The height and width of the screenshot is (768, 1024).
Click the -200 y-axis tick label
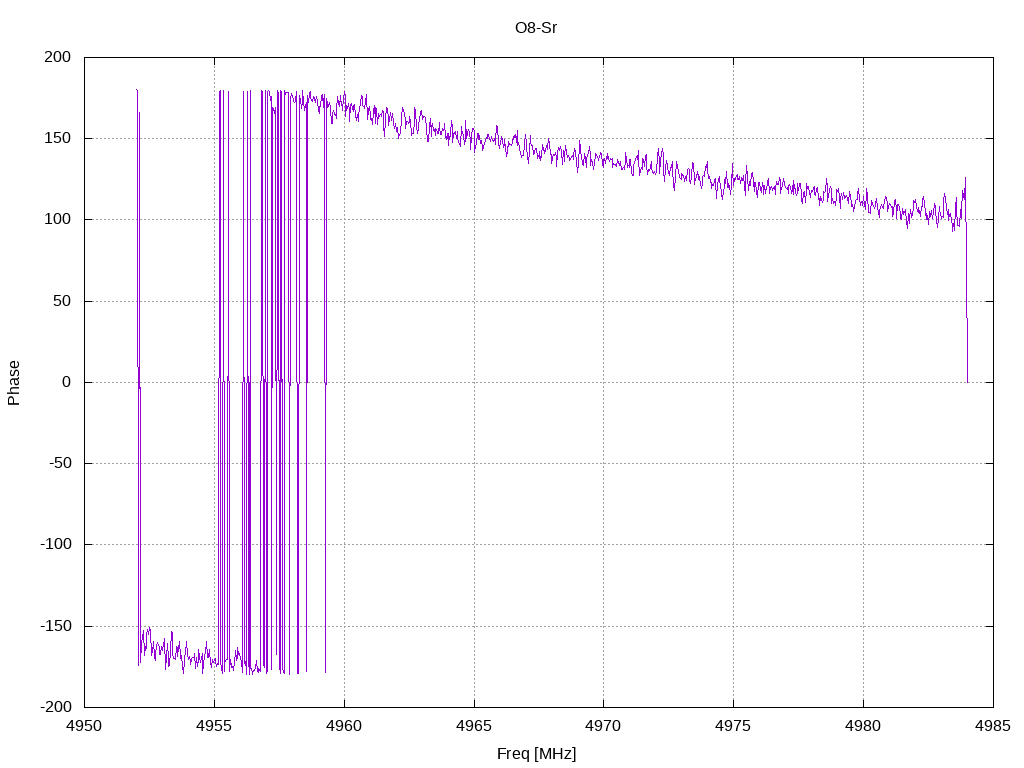(x=56, y=707)
